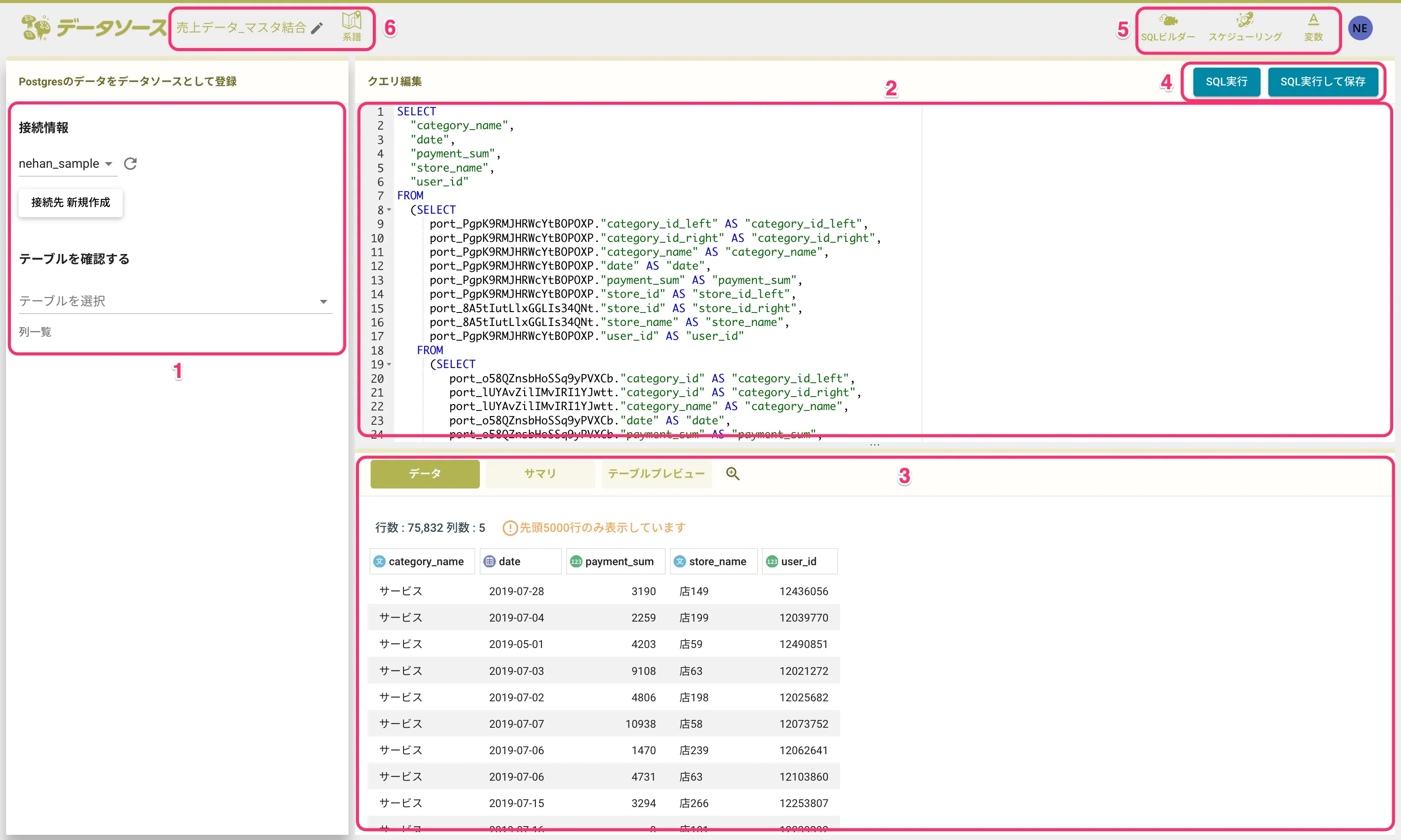Click the user_id cell 12021272

click(x=803, y=671)
